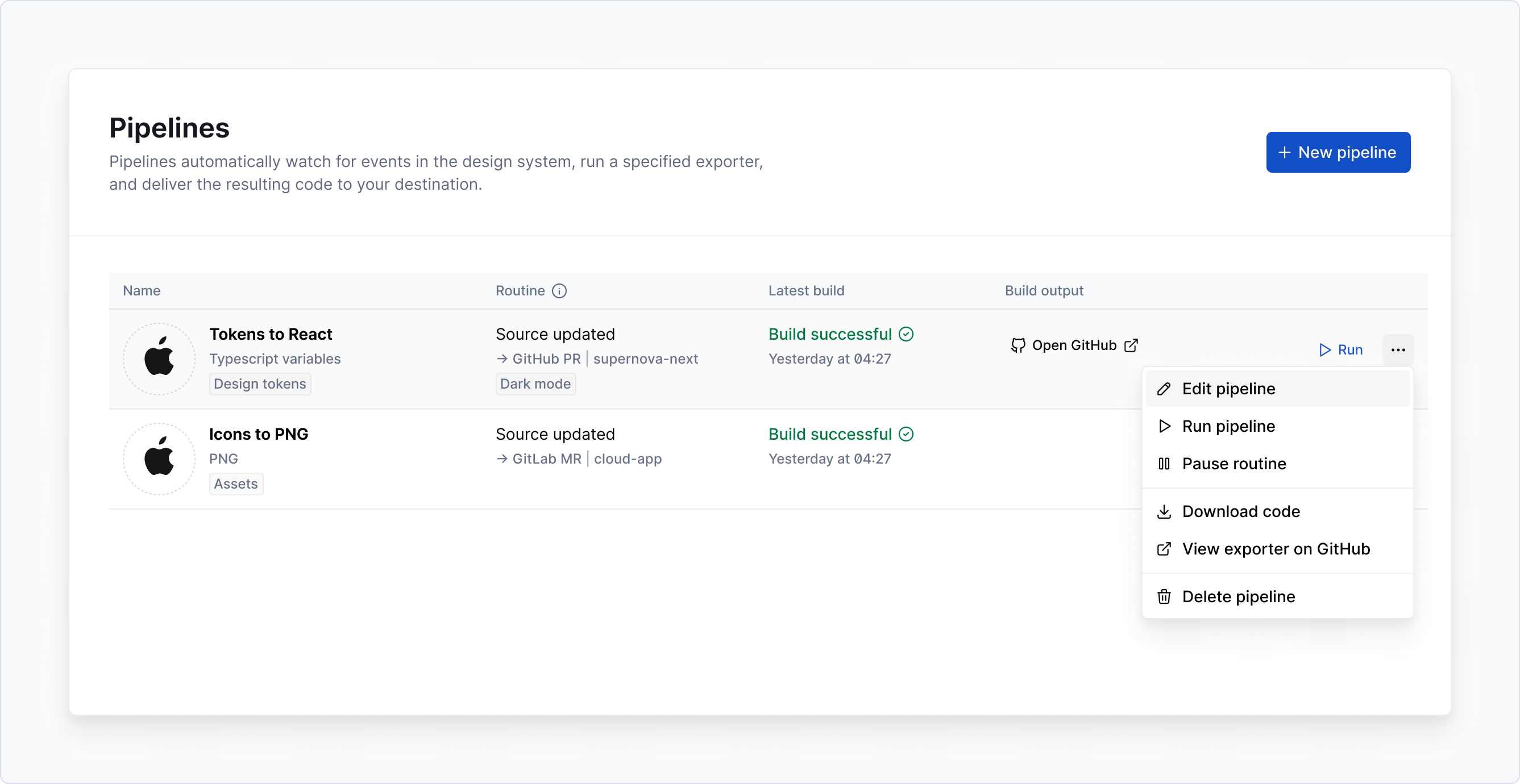This screenshot has width=1520, height=784.
Task: Click the Apple avatar for Icons to PNG
Action: click(x=159, y=458)
